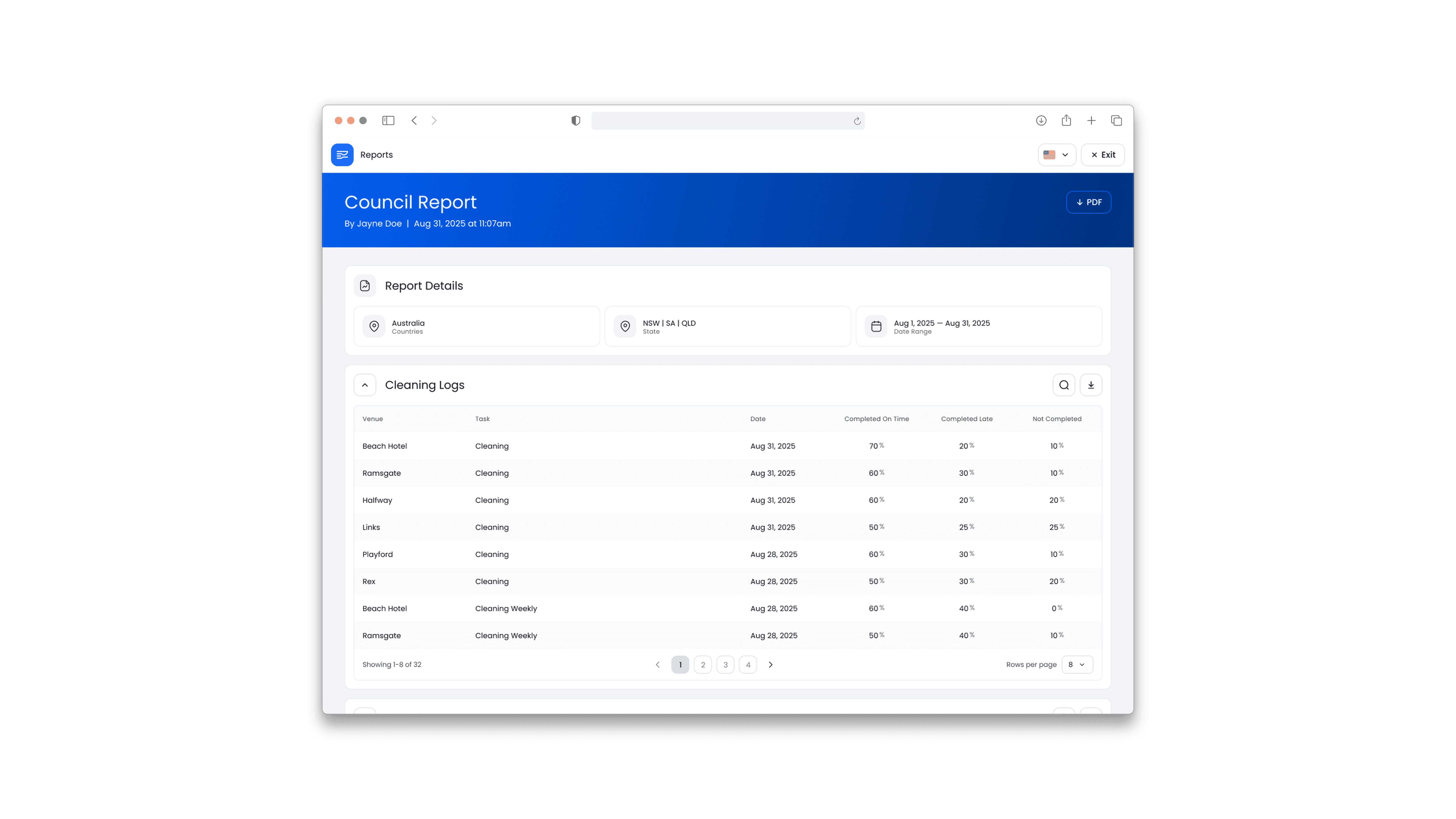Show the browser tab overview
1456x819 pixels.
tap(1116, 120)
